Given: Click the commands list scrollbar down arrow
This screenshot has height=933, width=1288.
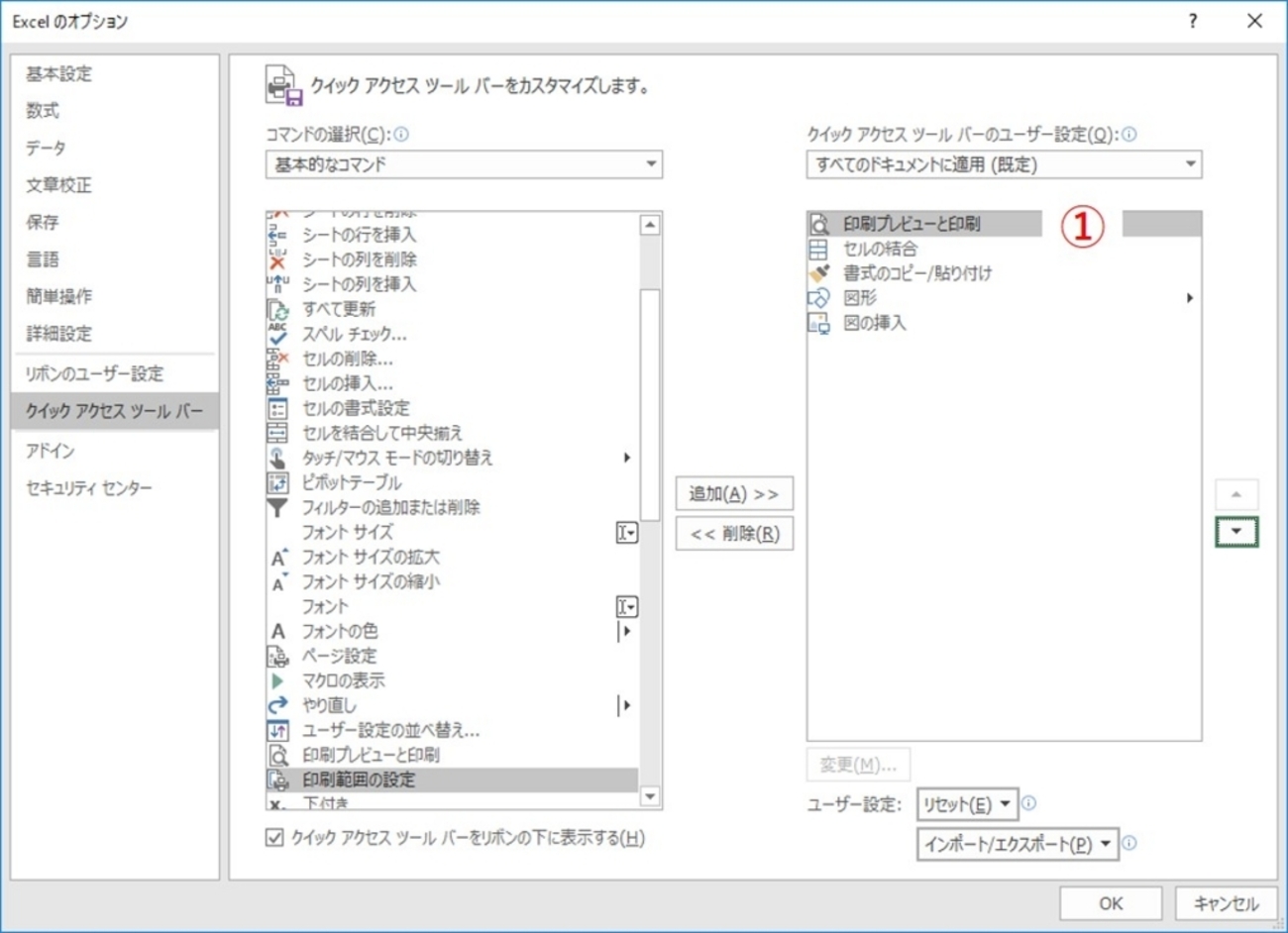Looking at the screenshot, I should pos(650,796).
